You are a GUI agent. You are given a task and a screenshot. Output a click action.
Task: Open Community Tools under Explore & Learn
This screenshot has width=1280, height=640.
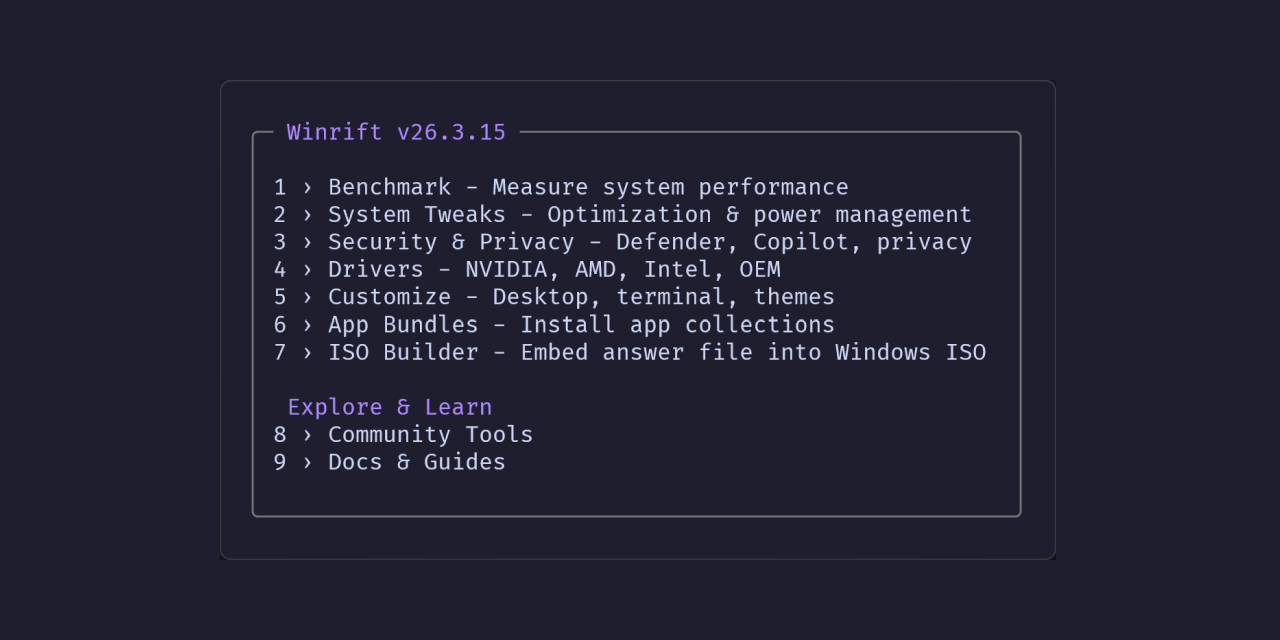point(431,434)
